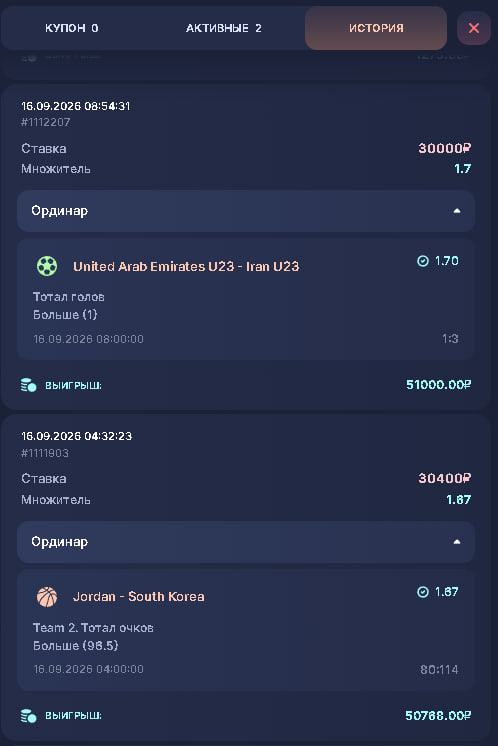498x746 pixels.
Task: Click the basketball icon beside Jordan - South Korea
Action: tap(47, 597)
